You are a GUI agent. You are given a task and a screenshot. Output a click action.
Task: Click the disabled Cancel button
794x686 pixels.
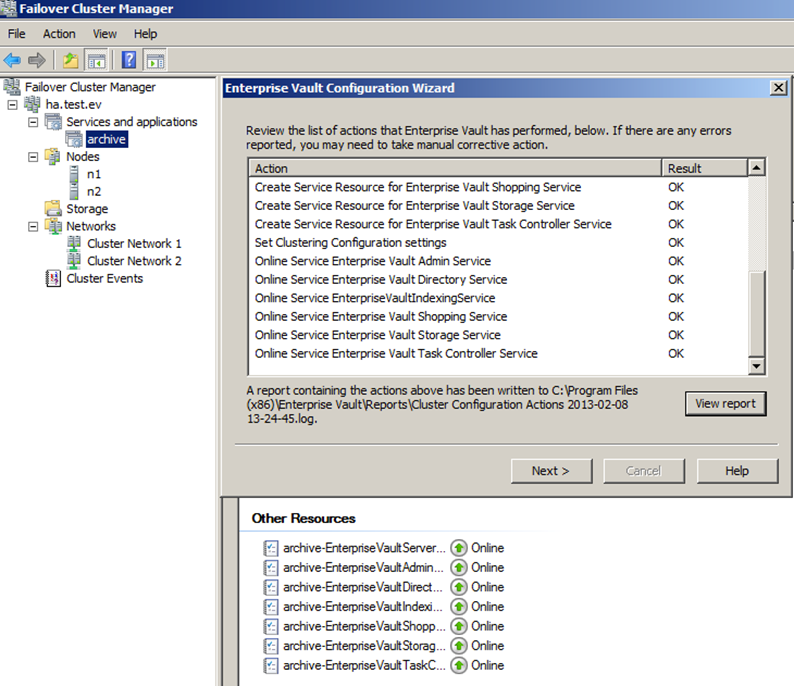644,471
